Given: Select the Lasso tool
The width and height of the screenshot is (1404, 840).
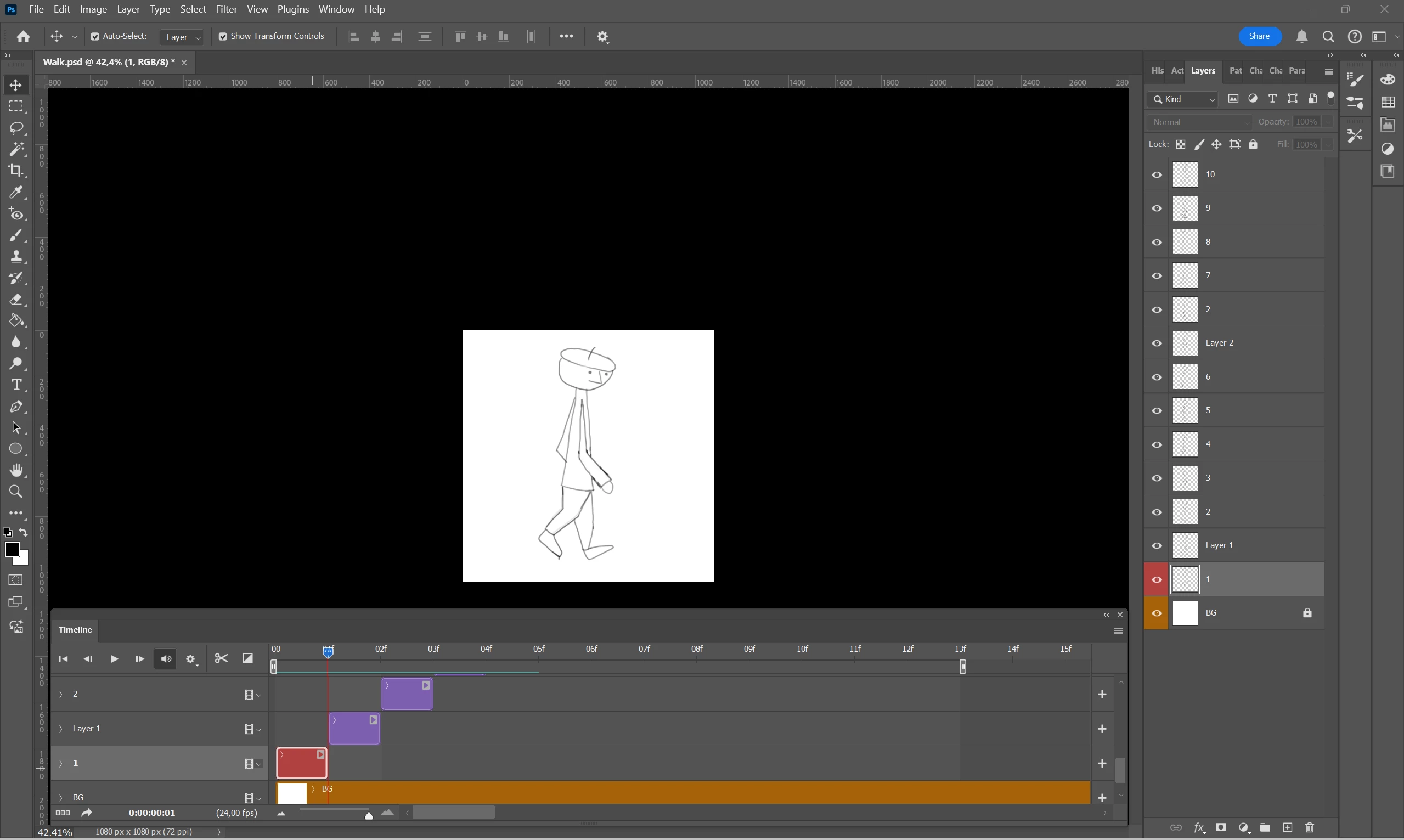Looking at the screenshot, I should click(x=16, y=128).
